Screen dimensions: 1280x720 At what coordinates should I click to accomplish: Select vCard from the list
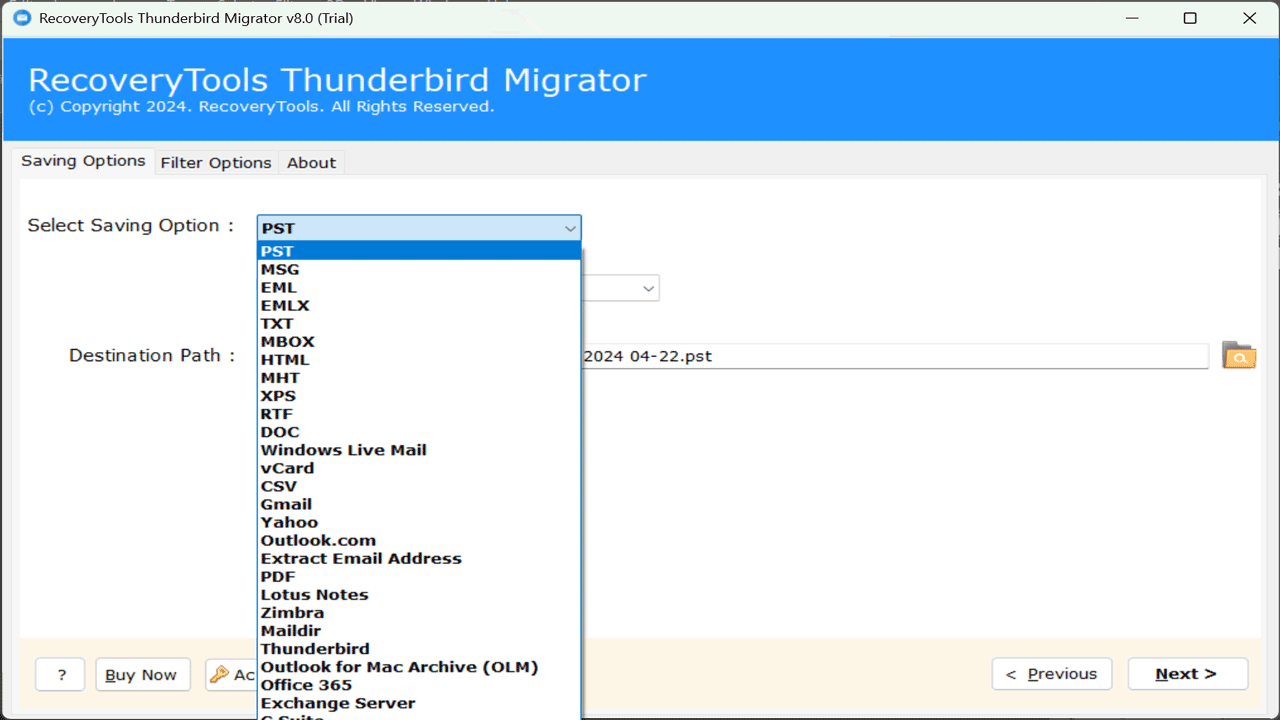(419, 467)
